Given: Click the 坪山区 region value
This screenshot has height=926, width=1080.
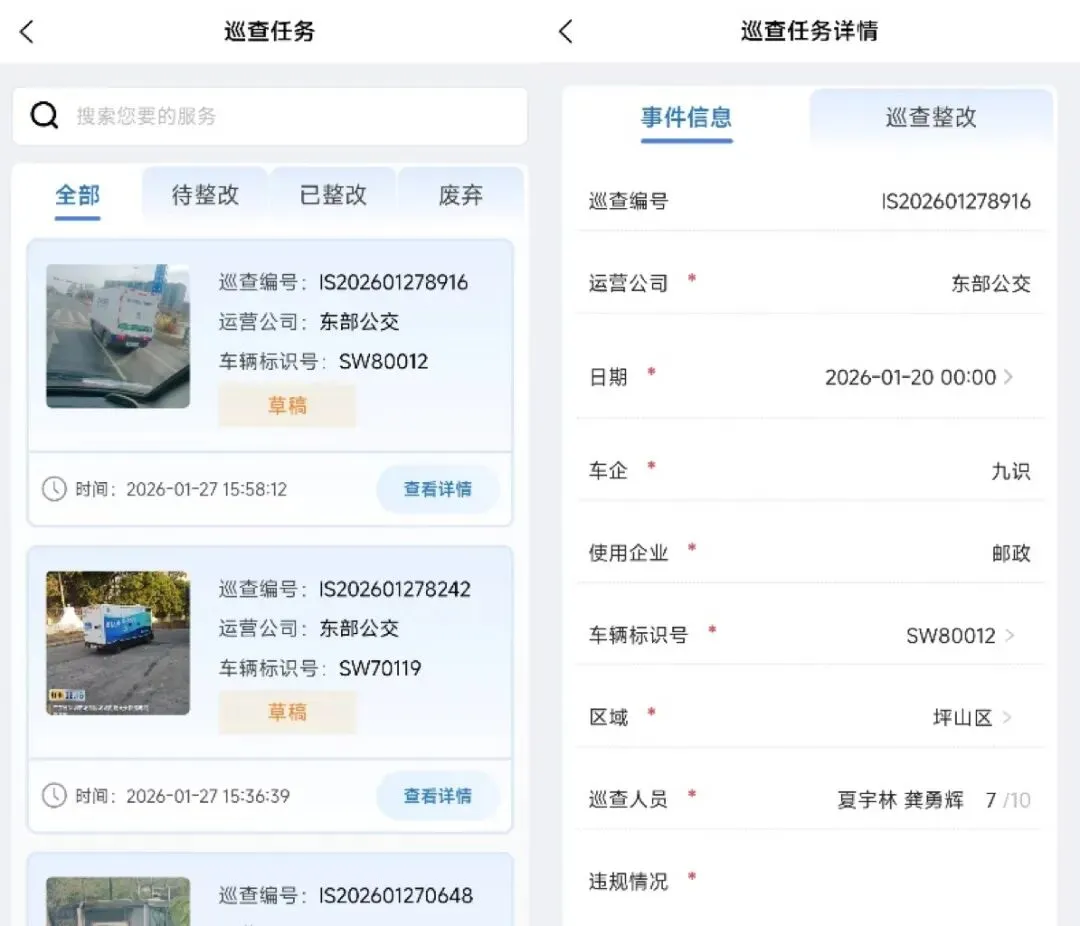Looking at the screenshot, I should [962, 718].
